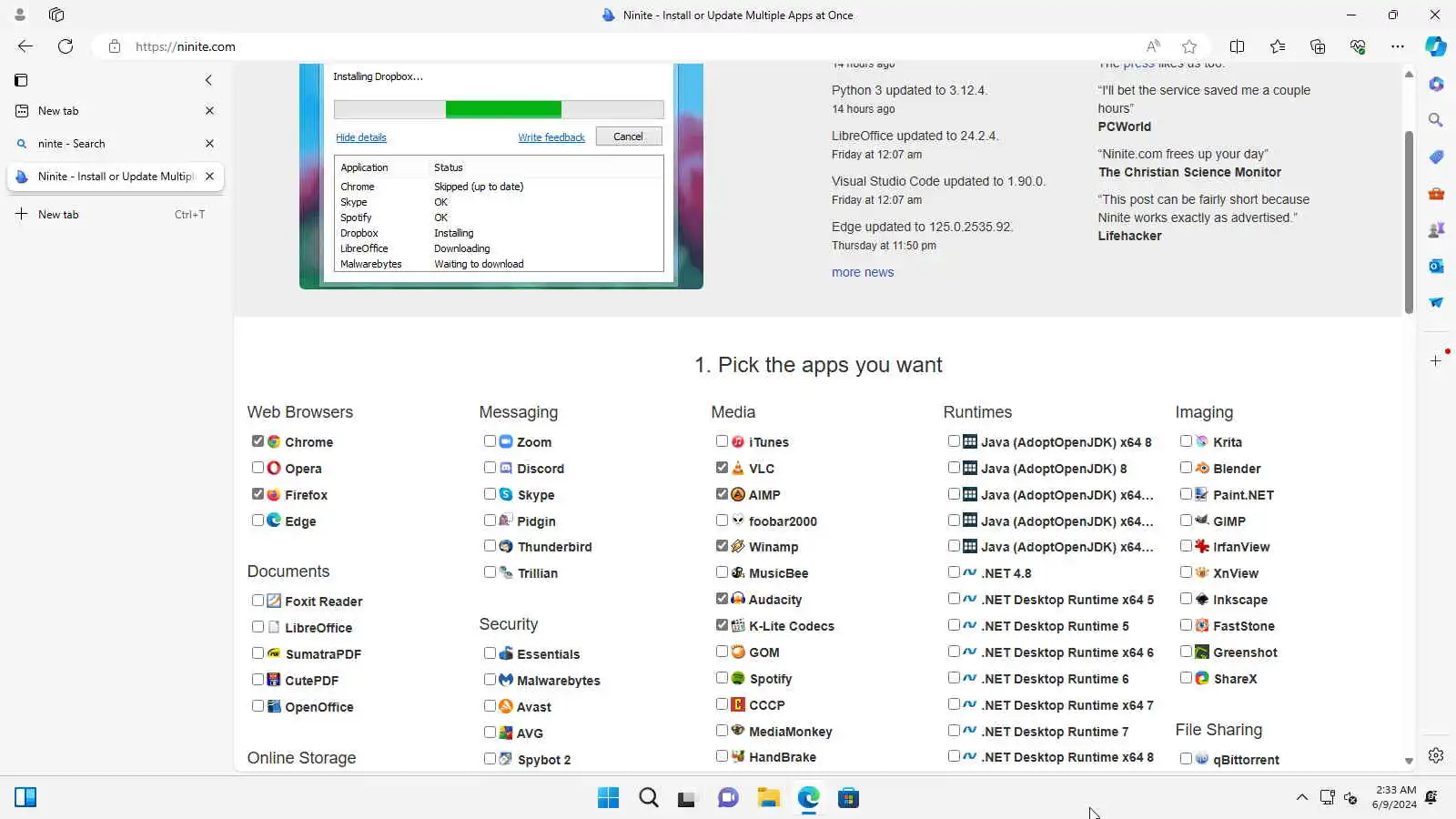1456x819 pixels.
Task: Switch to the 'ninte - Search' tab
Action: (114, 144)
